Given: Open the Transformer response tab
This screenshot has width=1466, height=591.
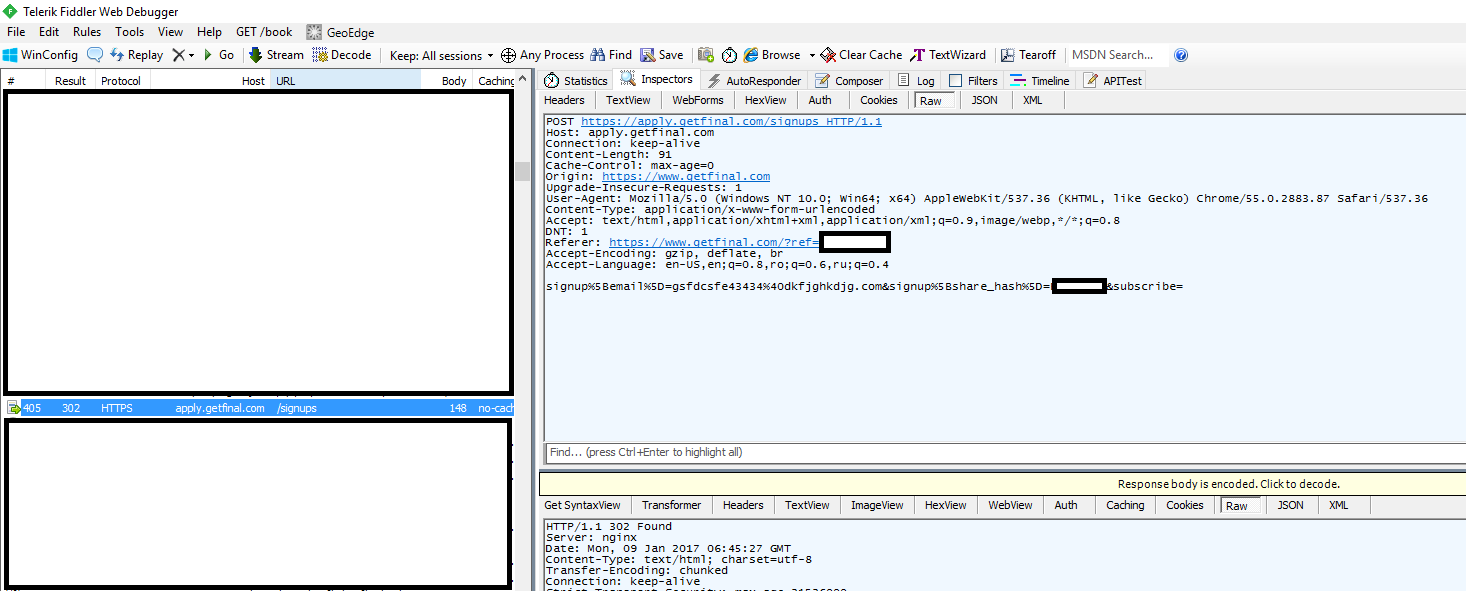Looking at the screenshot, I should point(672,505).
